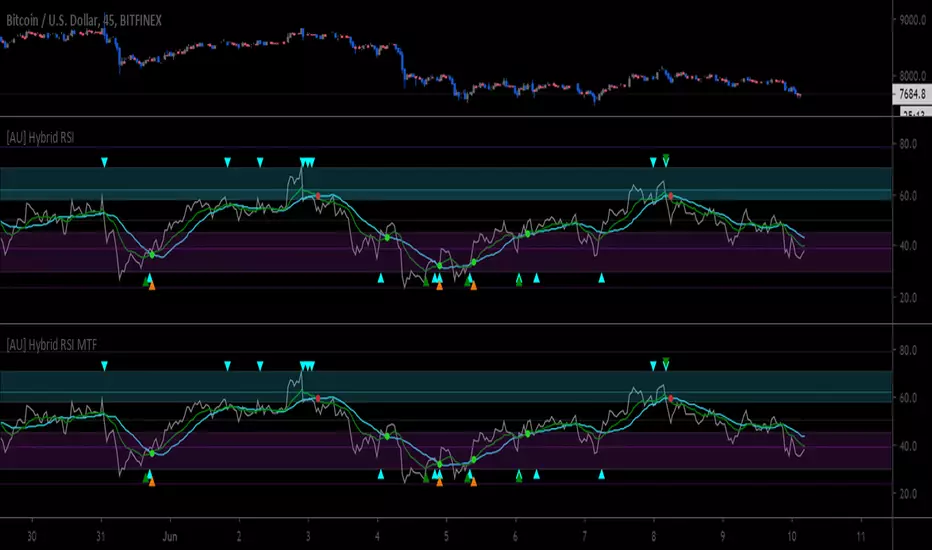Click the first cyan down-arrow in Hybrid RSI MTF pane
The height and width of the screenshot is (550, 932).
pyautogui.click(x=103, y=366)
